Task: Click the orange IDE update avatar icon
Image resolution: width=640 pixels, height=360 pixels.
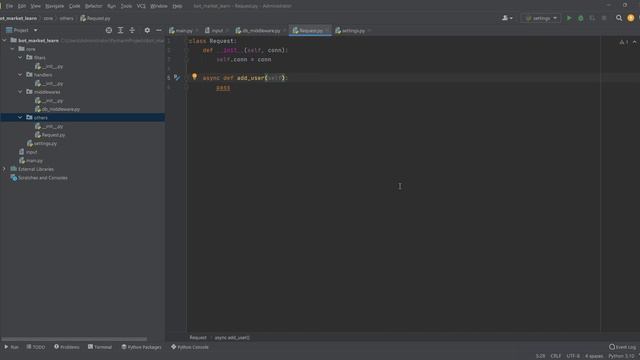Action: (x=631, y=18)
